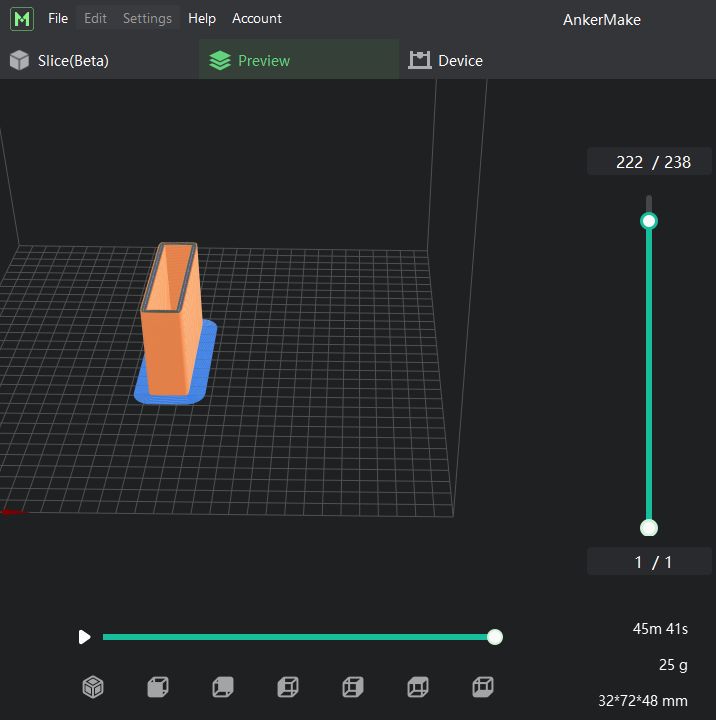
Task: Open the Settings menu
Action: [x=147, y=19]
